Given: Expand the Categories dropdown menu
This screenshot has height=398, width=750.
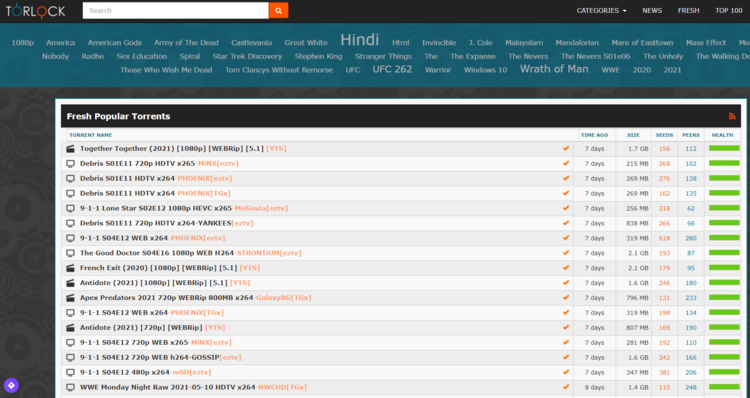Looking at the screenshot, I should (x=601, y=11).
